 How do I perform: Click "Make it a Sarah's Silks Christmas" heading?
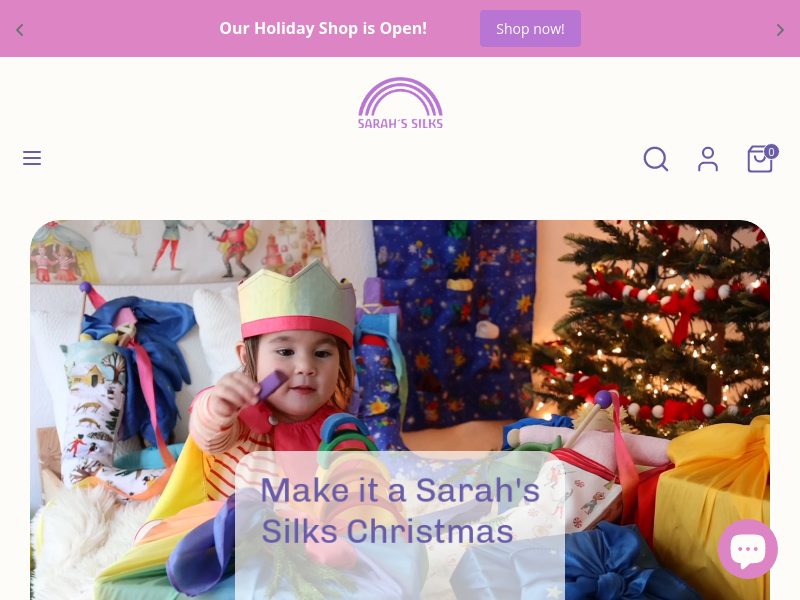tap(400, 511)
